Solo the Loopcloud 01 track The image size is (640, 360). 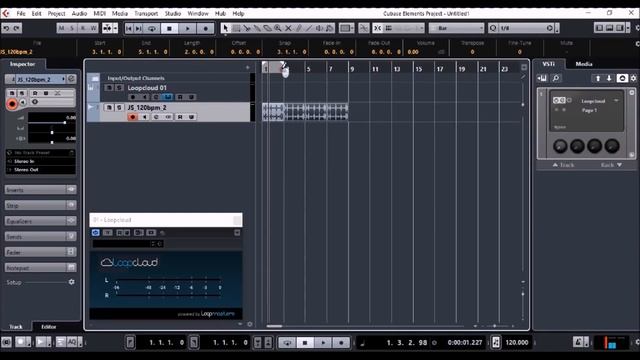[x=119, y=88]
